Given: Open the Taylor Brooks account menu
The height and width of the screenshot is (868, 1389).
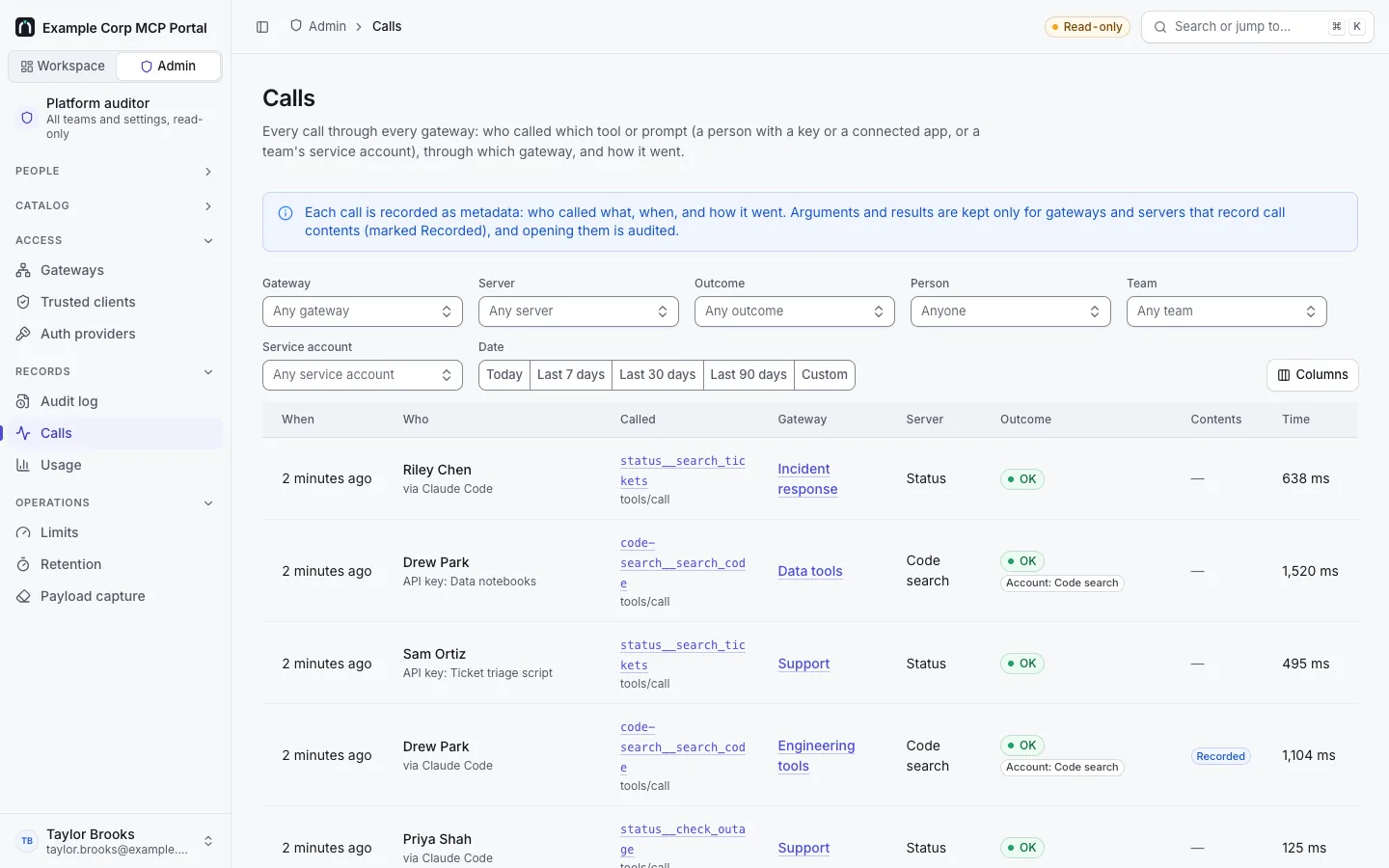Looking at the screenshot, I should coord(116,841).
